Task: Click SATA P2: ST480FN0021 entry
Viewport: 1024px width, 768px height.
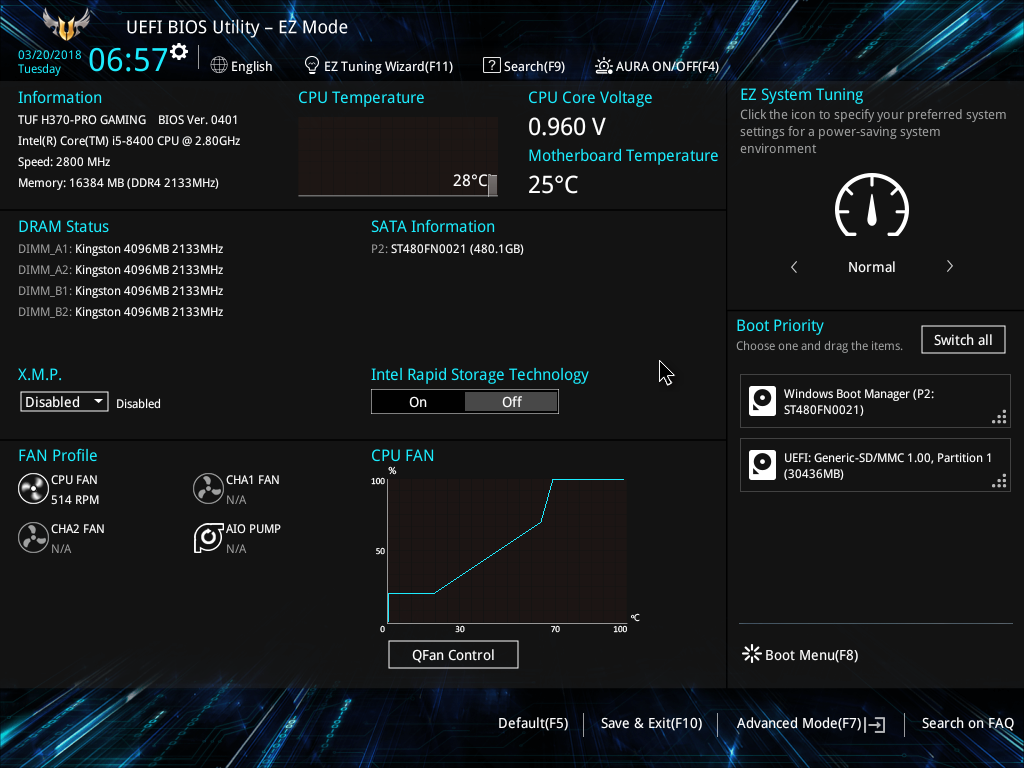Action: pos(447,249)
